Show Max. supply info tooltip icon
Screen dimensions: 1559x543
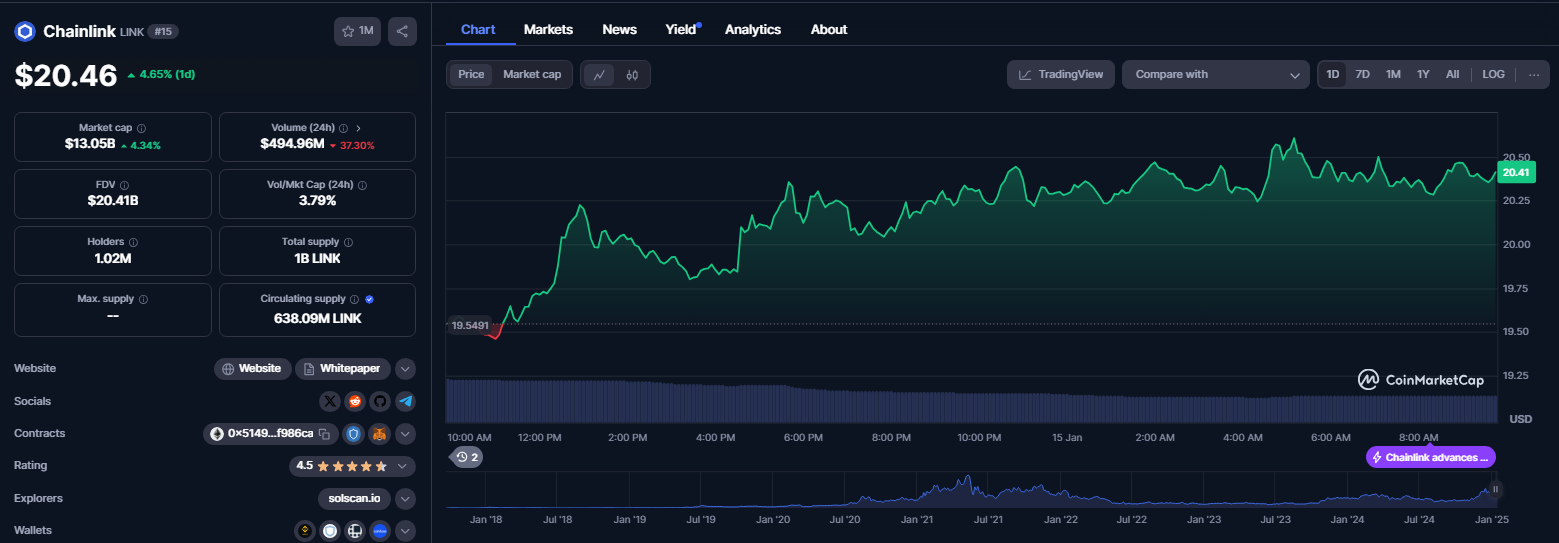pos(143,299)
